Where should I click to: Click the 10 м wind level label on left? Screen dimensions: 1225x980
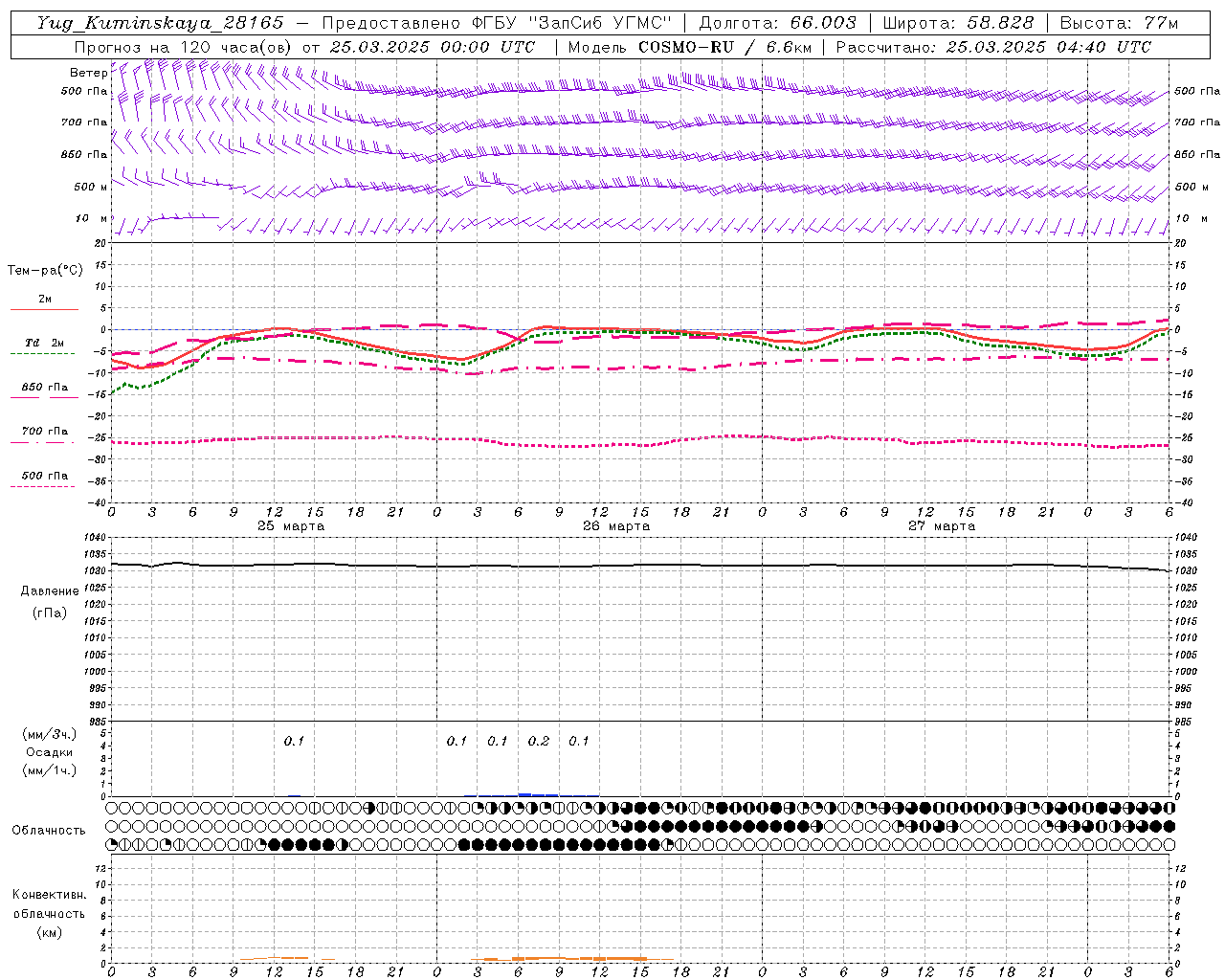coord(93,218)
